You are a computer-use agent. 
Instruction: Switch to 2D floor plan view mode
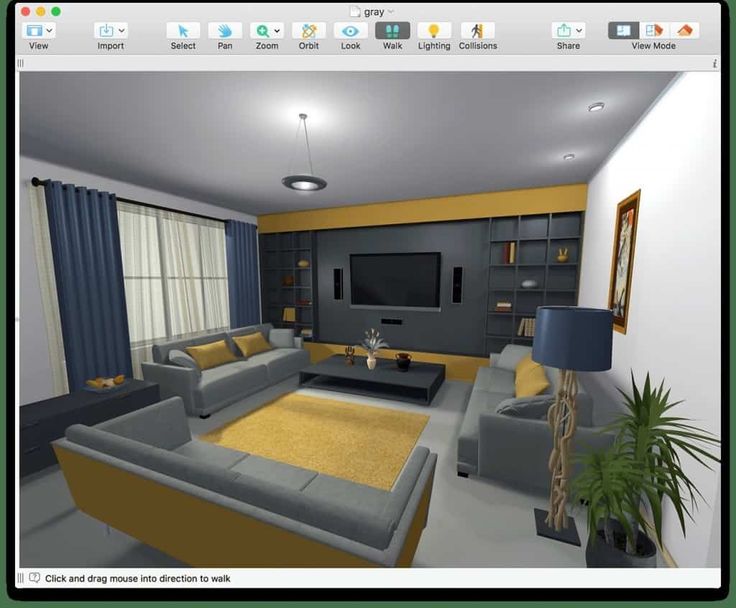tap(624, 31)
